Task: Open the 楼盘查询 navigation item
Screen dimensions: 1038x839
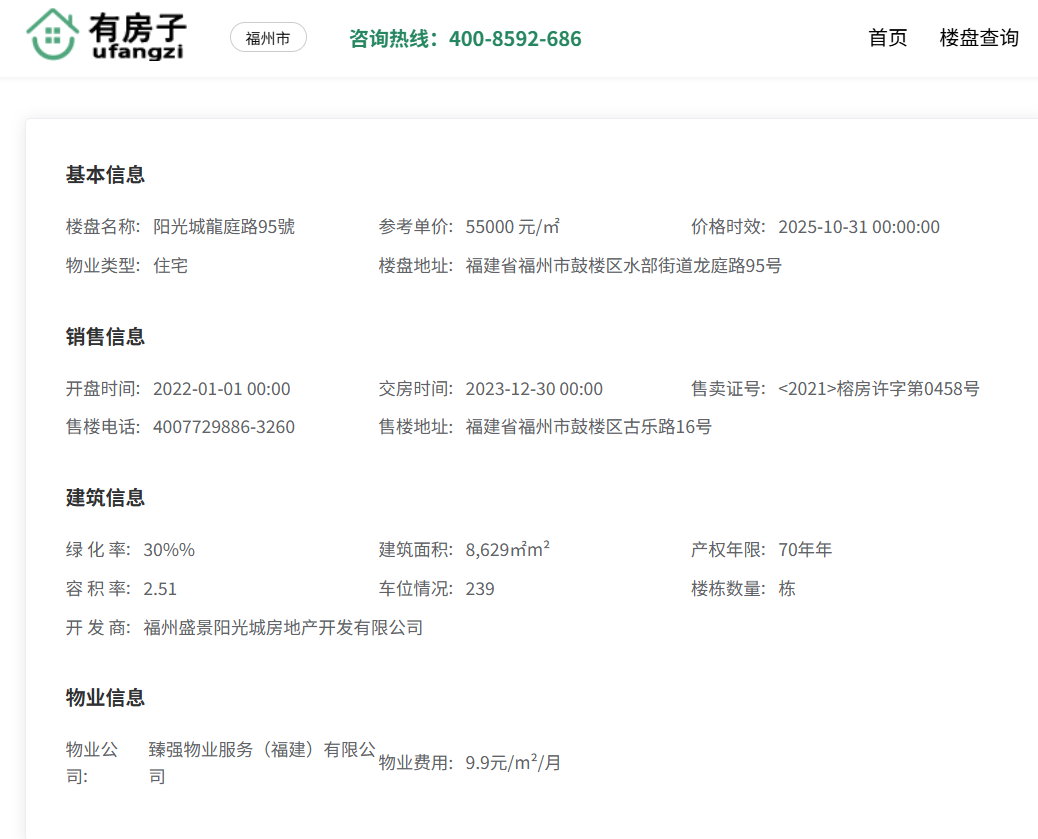Action: click(x=979, y=38)
